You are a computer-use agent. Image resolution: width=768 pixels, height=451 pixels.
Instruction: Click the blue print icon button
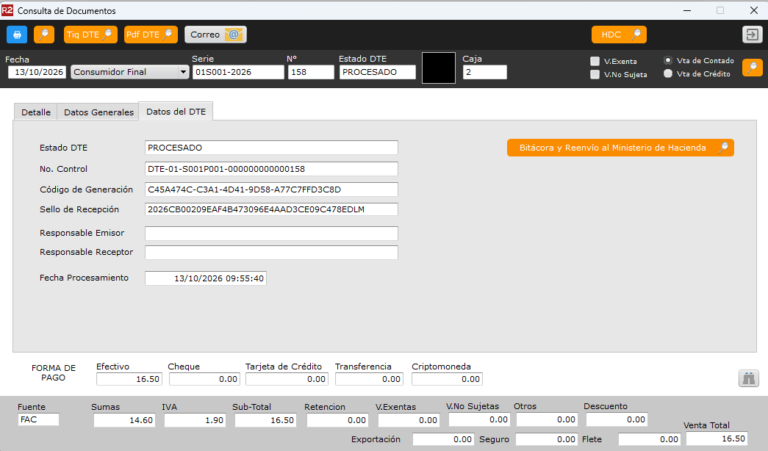17,35
